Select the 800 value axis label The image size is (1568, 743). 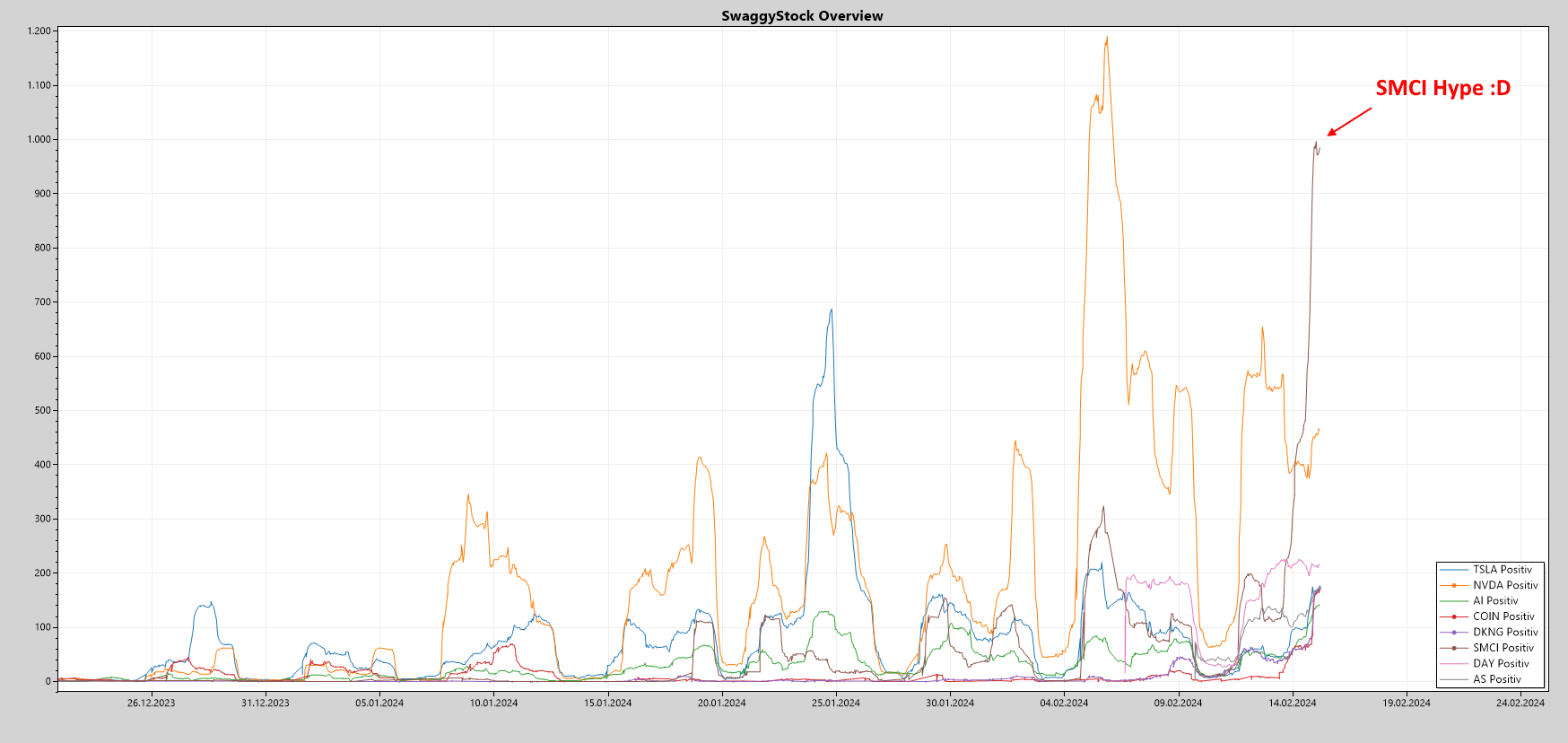coord(43,248)
